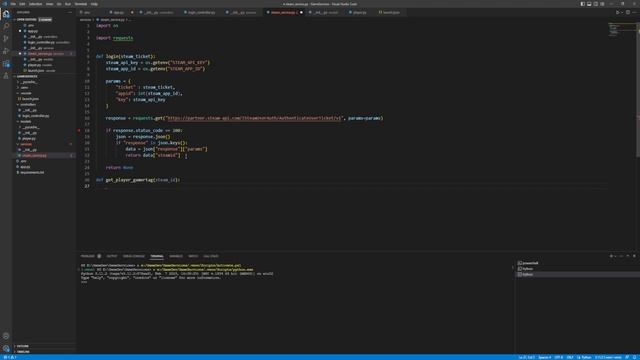Open the Explorer view in activity bar
The width and height of the screenshot is (640, 360).
6,14
